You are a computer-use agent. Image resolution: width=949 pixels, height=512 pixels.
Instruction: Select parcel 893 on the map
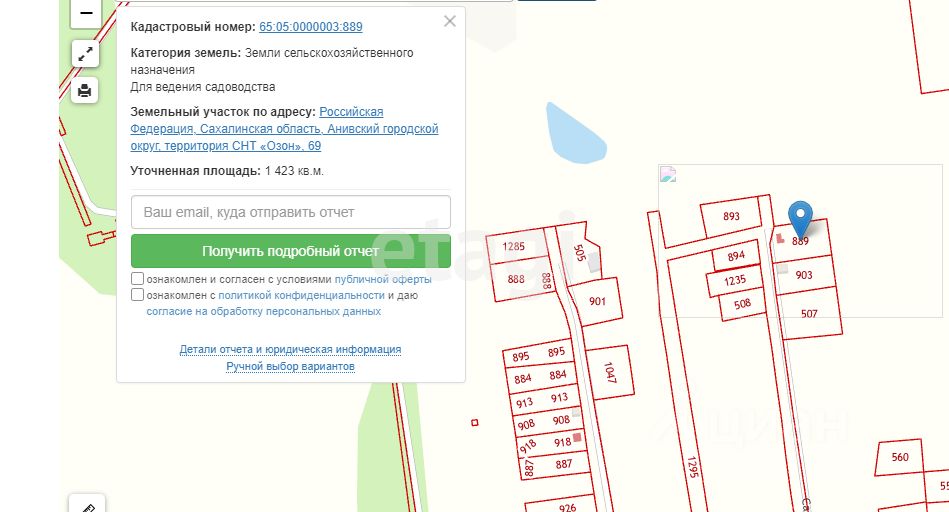coord(731,216)
